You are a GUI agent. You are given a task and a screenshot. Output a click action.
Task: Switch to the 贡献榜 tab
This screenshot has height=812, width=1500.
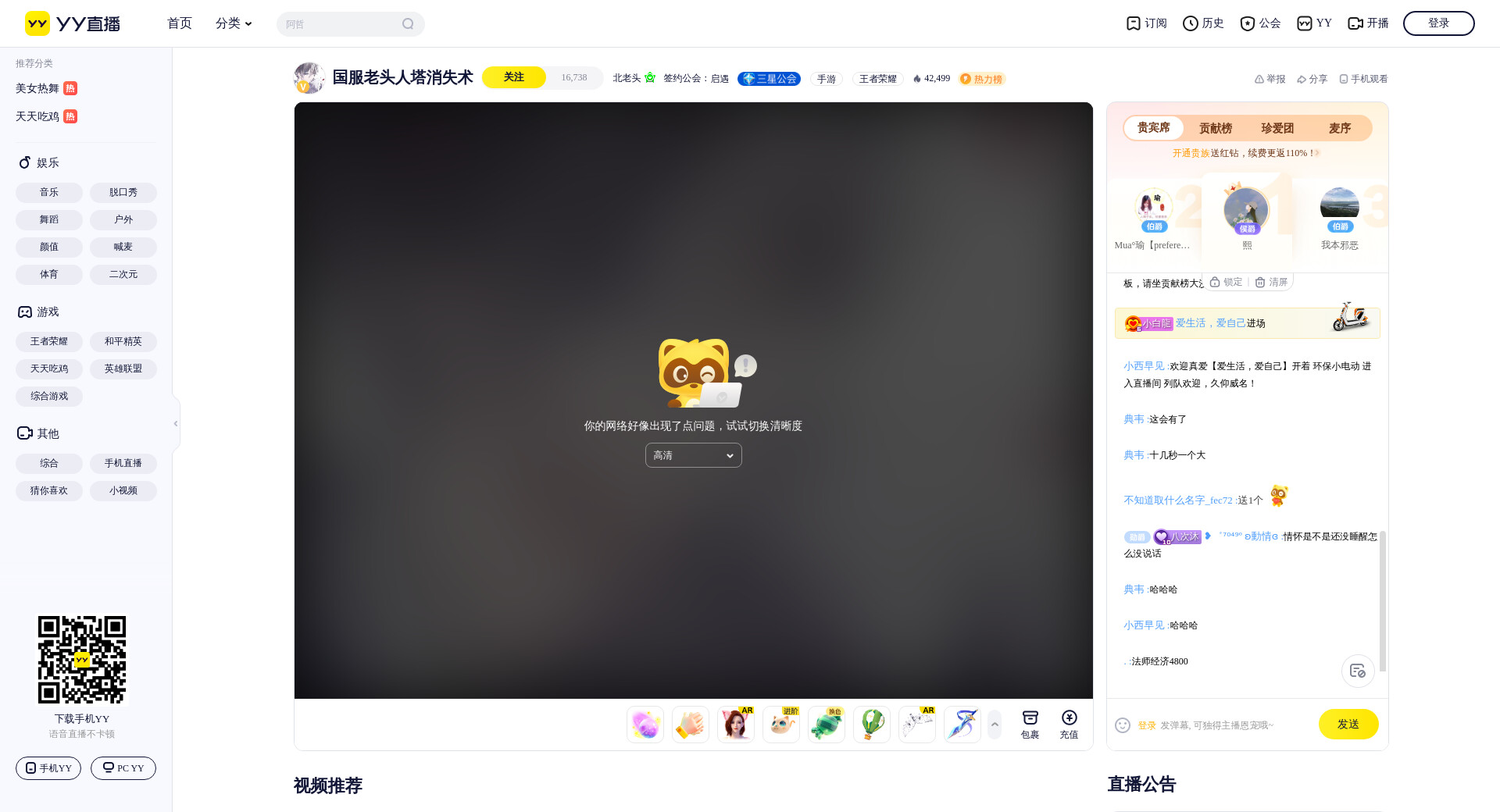(1216, 128)
